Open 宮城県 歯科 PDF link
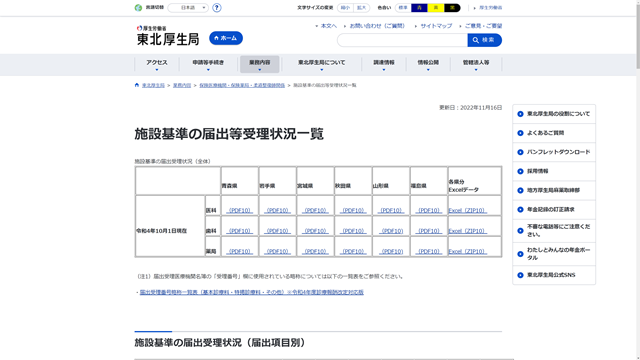Viewport: 640px width, 360px height. 316,231
